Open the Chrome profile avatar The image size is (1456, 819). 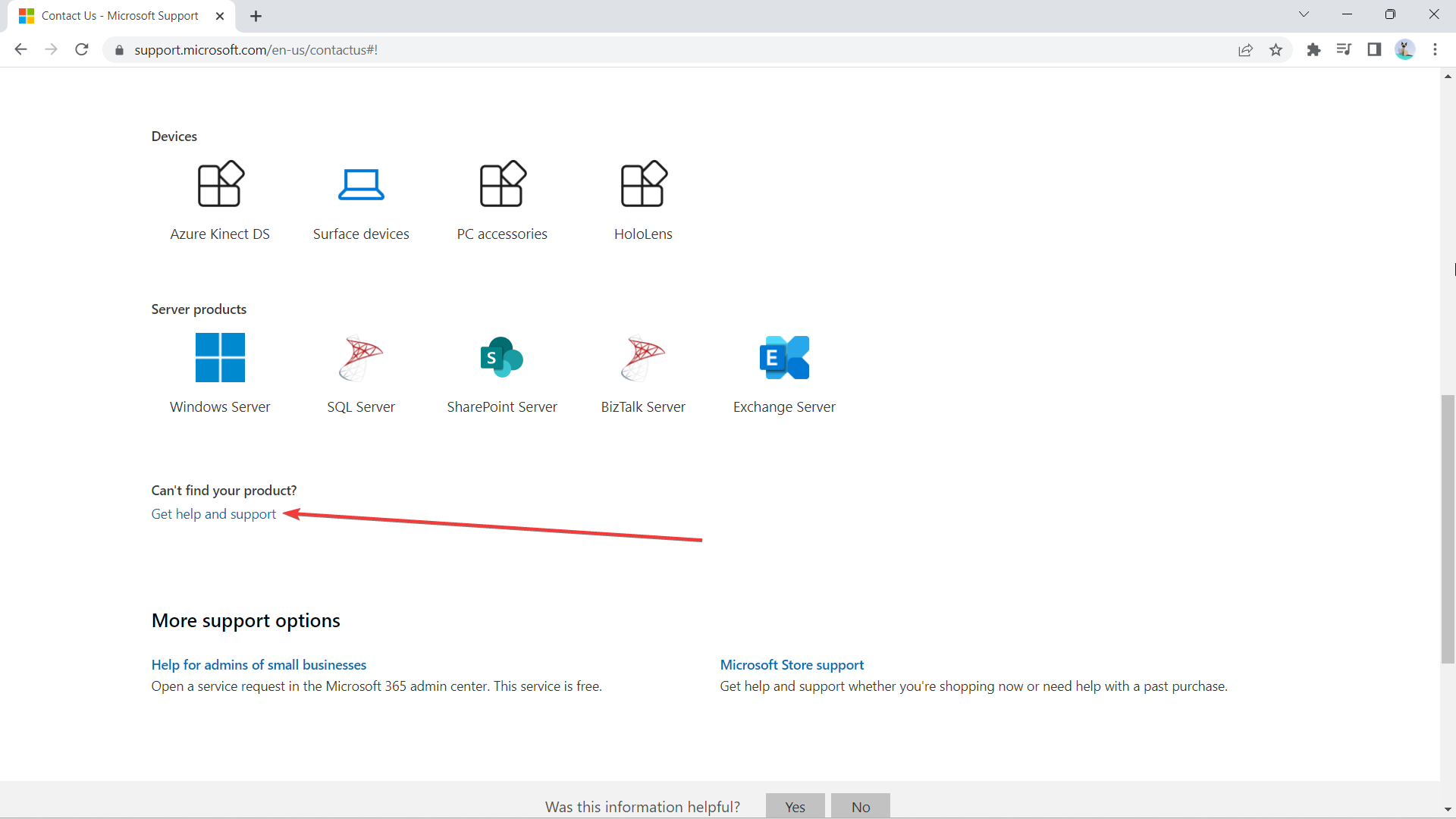[x=1404, y=50]
